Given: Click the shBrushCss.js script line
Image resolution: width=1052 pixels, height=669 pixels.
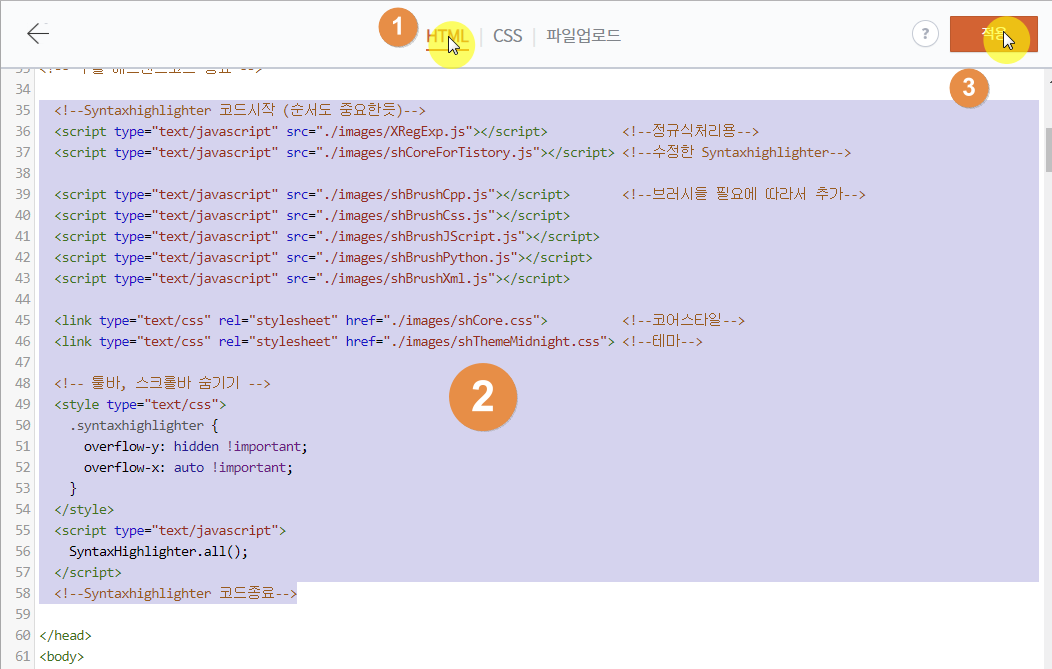Looking at the screenshot, I should pyautogui.click(x=312, y=215).
